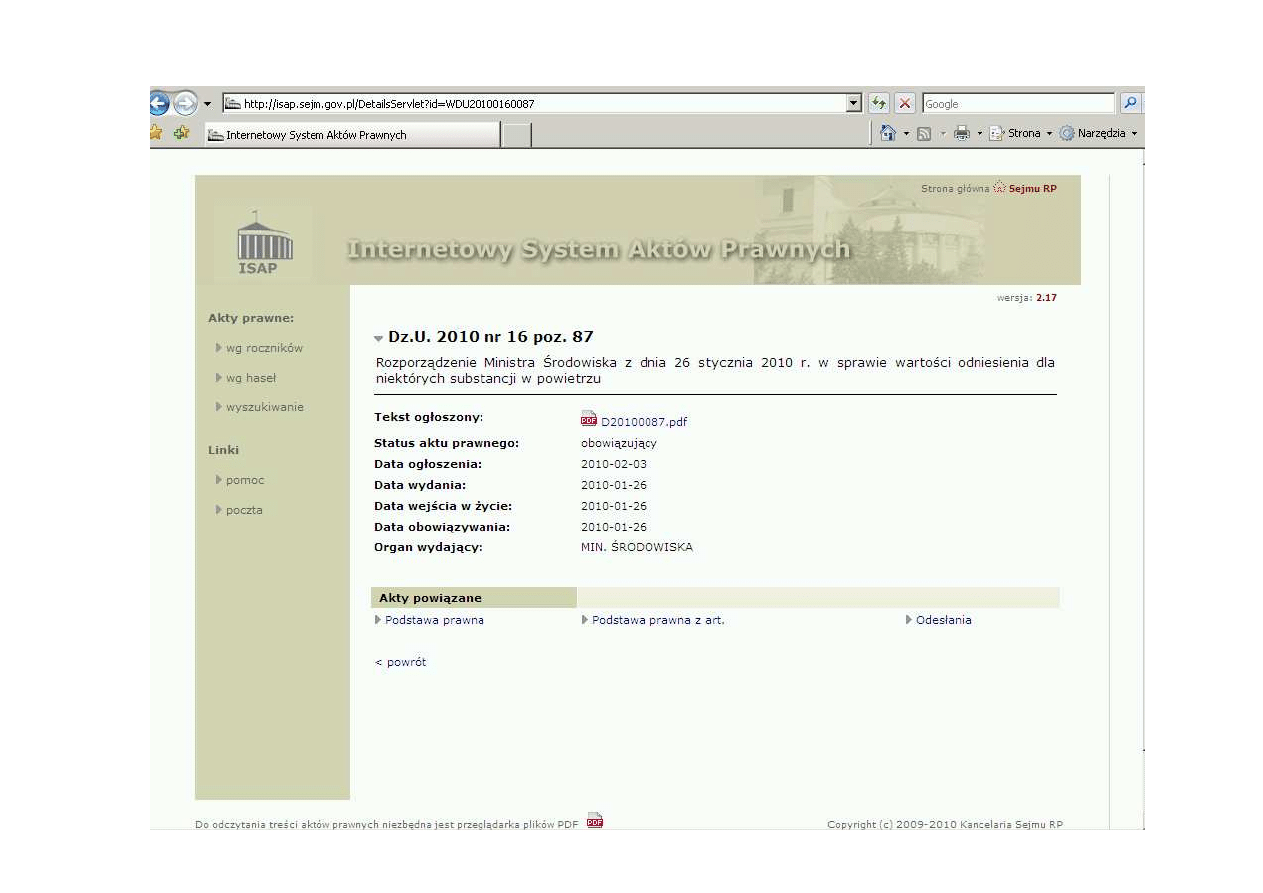Screen dimensions: 1263x893
Task: Click the browser Forward arrow button
Action: 185,103
